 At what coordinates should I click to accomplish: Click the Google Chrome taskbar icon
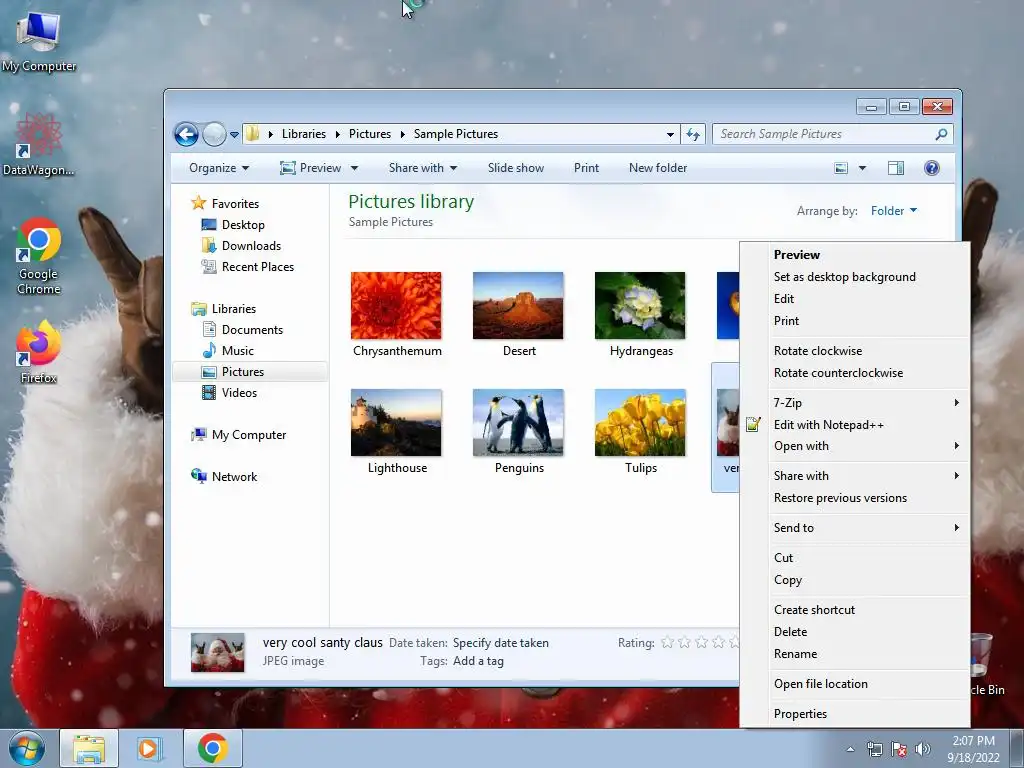213,748
